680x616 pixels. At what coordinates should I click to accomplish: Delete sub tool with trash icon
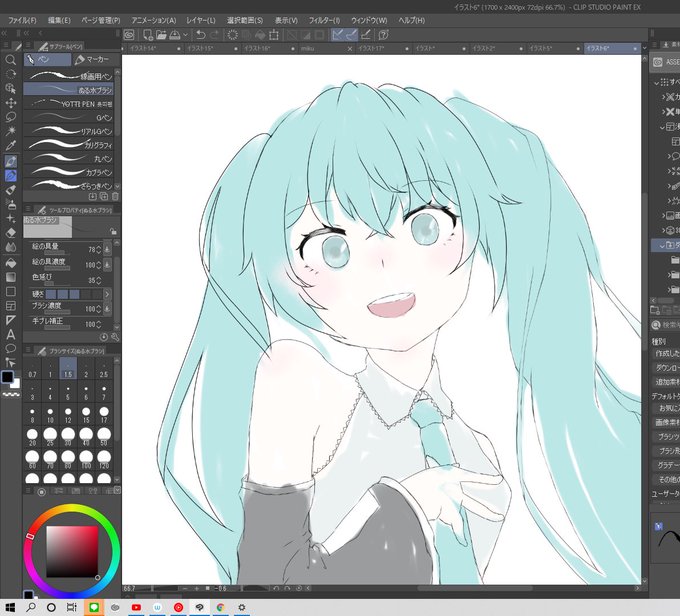click(x=115, y=197)
